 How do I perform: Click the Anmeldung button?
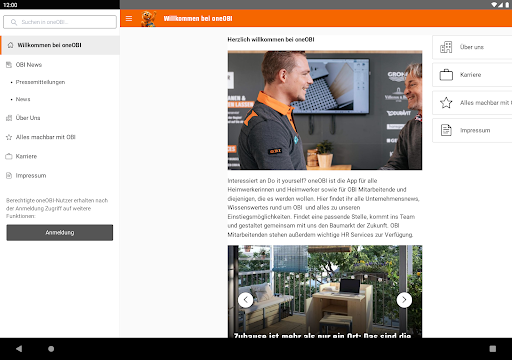tap(60, 232)
